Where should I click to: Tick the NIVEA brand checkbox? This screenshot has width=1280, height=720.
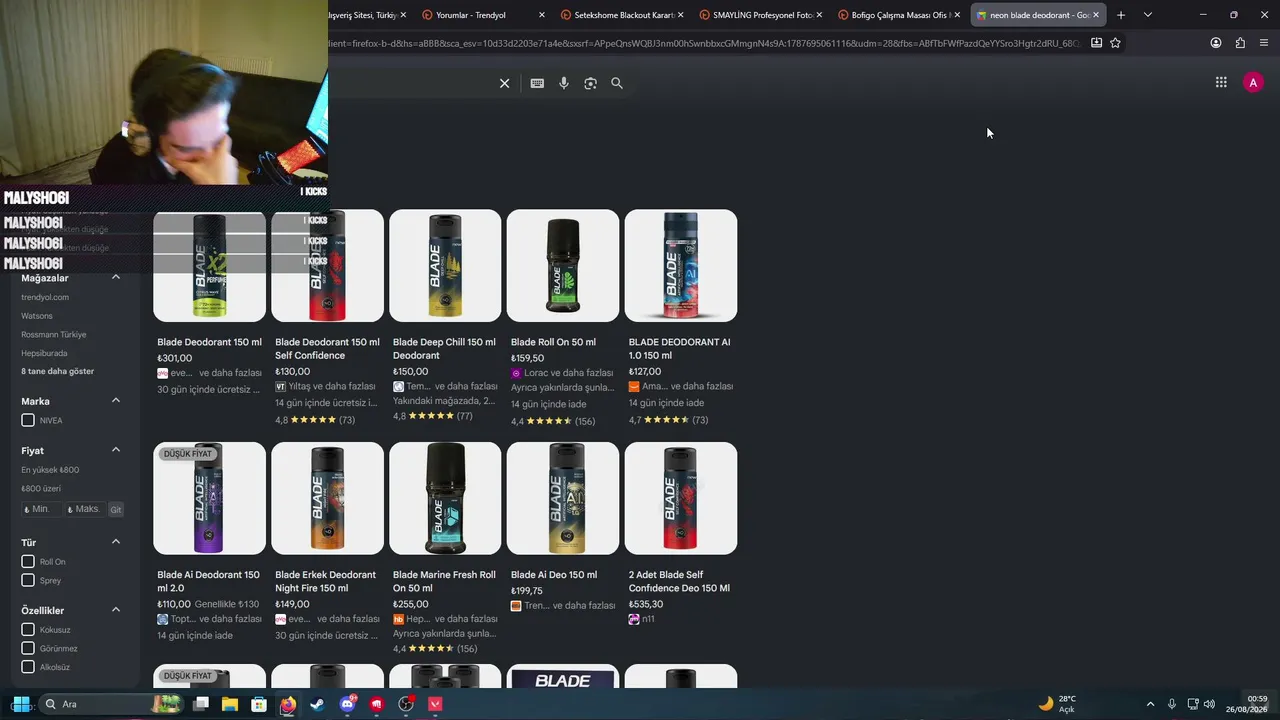coord(28,421)
